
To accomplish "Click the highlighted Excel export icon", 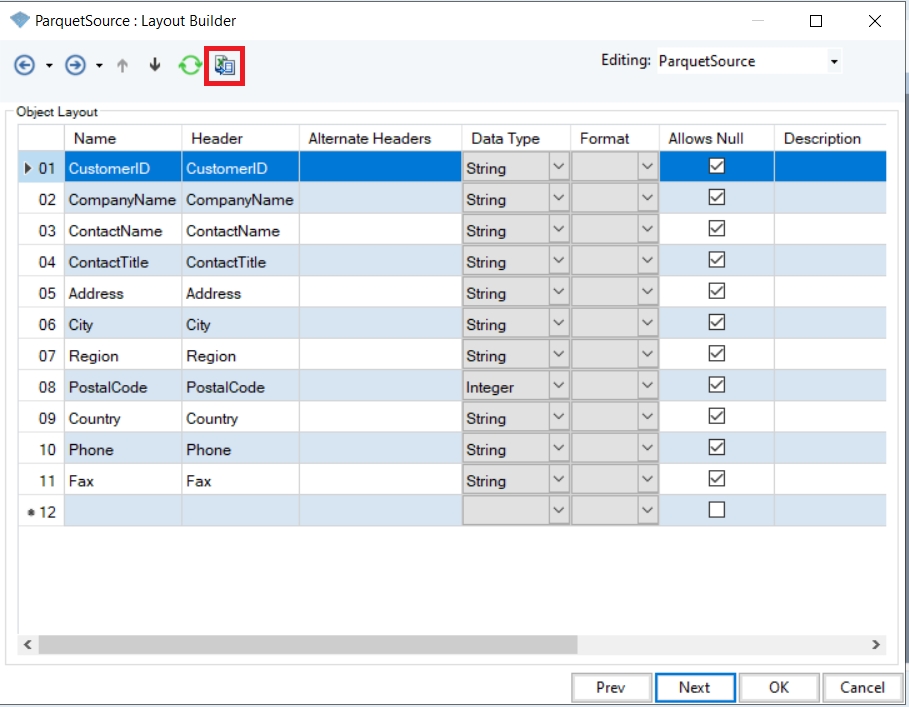I will pyautogui.click(x=225, y=66).
